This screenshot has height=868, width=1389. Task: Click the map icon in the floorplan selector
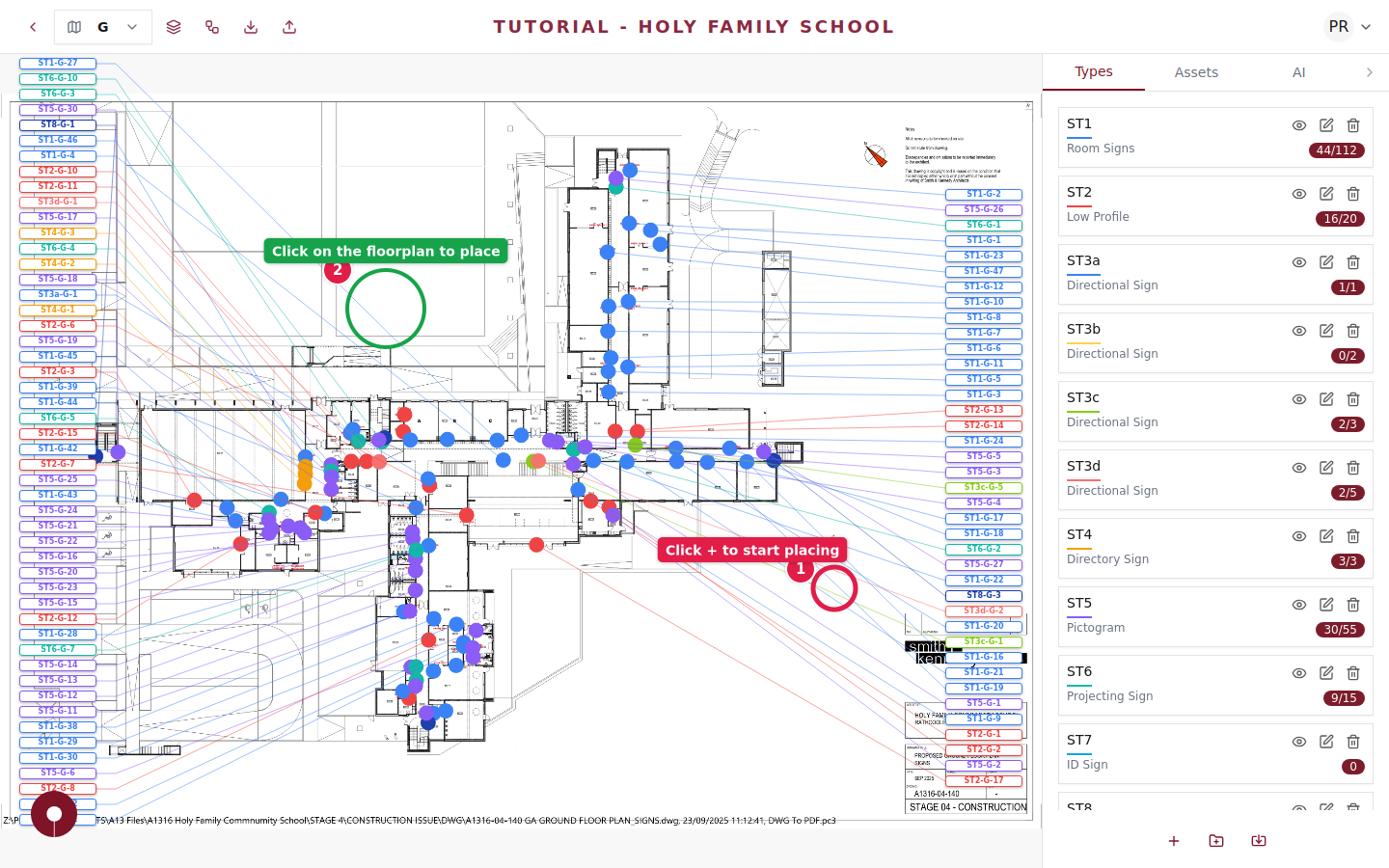tap(74, 26)
